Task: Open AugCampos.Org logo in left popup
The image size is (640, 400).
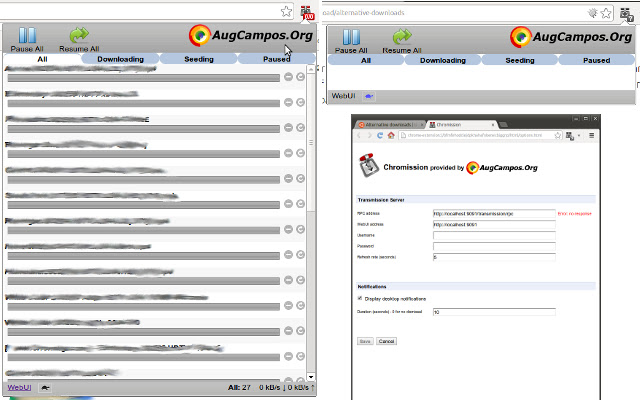Action: (251, 36)
